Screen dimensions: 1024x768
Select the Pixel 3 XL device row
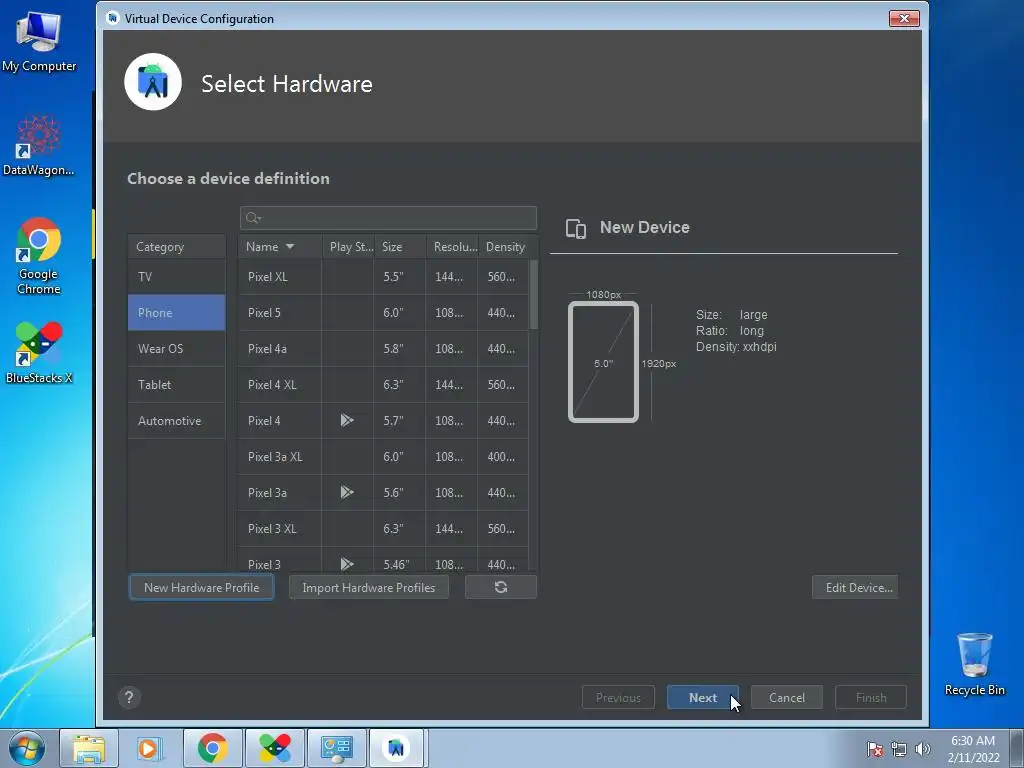click(x=383, y=528)
